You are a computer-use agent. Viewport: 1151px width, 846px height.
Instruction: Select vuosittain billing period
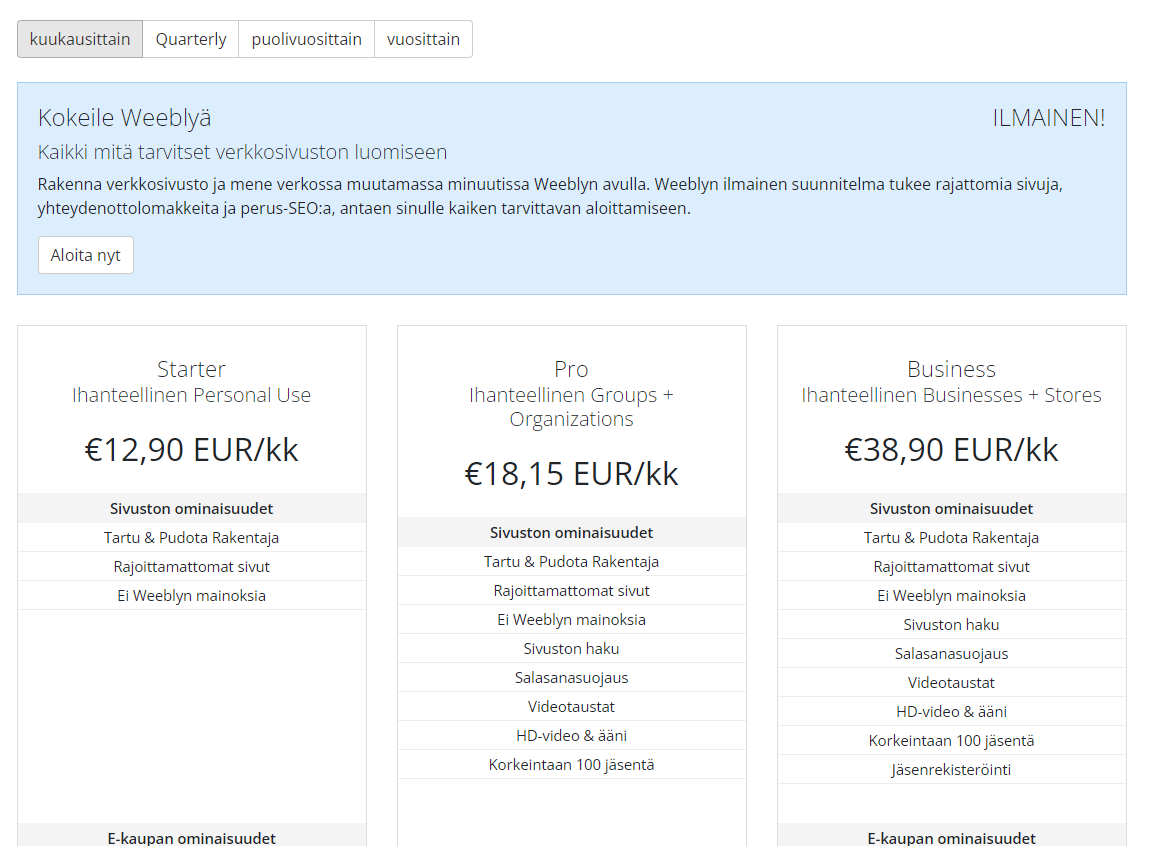[424, 39]
